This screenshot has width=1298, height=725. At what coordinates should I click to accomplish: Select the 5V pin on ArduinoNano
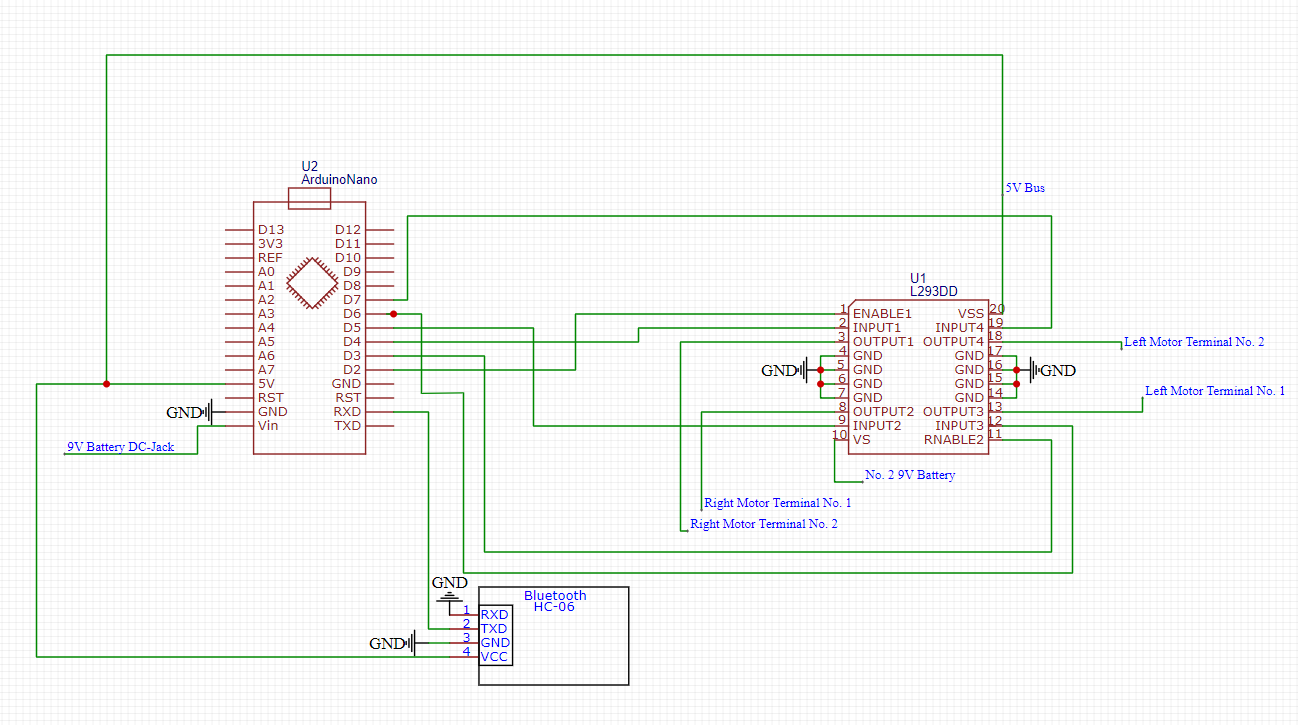click(x=267, y=384)
